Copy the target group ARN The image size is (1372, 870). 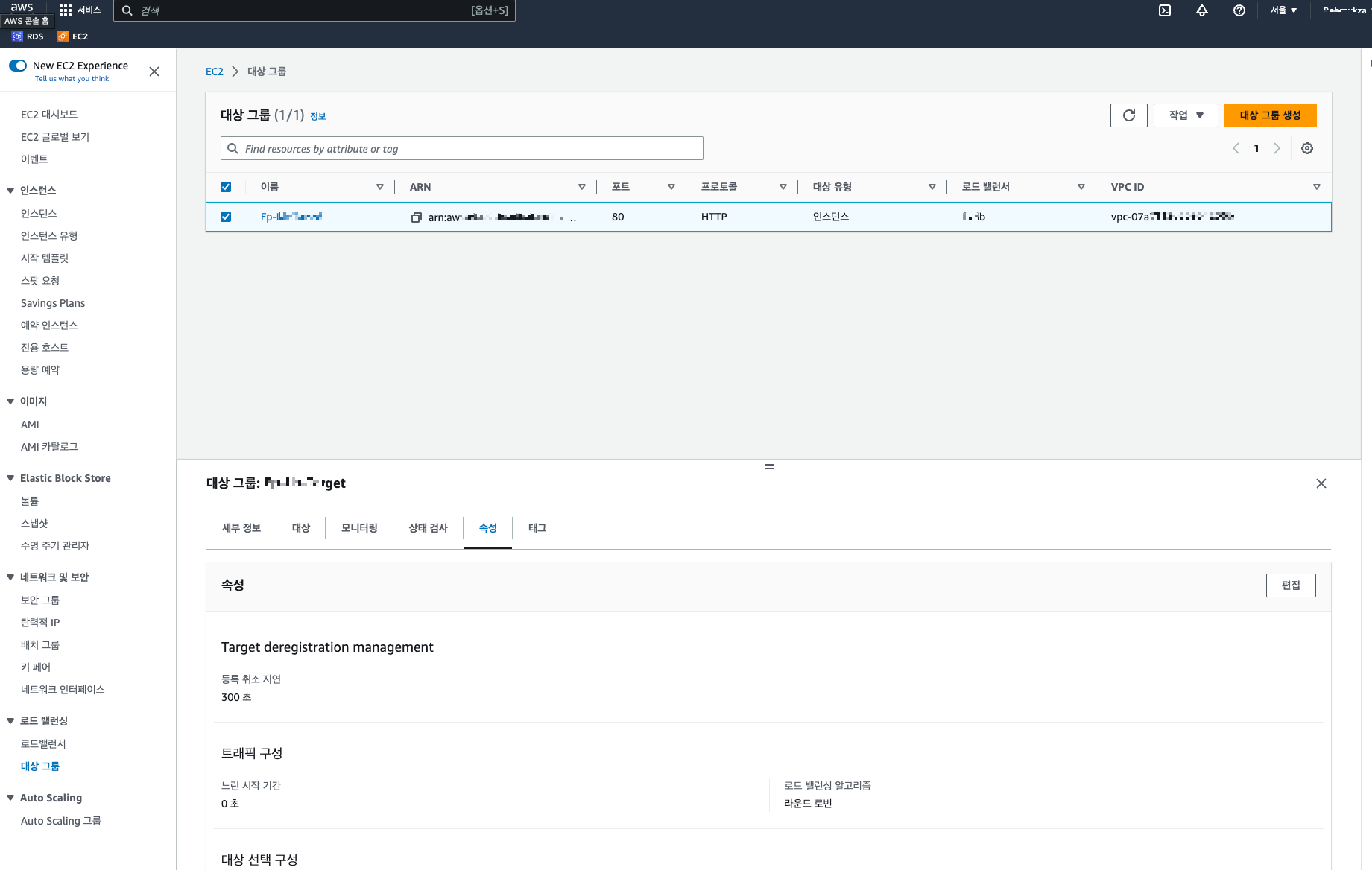tap(417, 217)
